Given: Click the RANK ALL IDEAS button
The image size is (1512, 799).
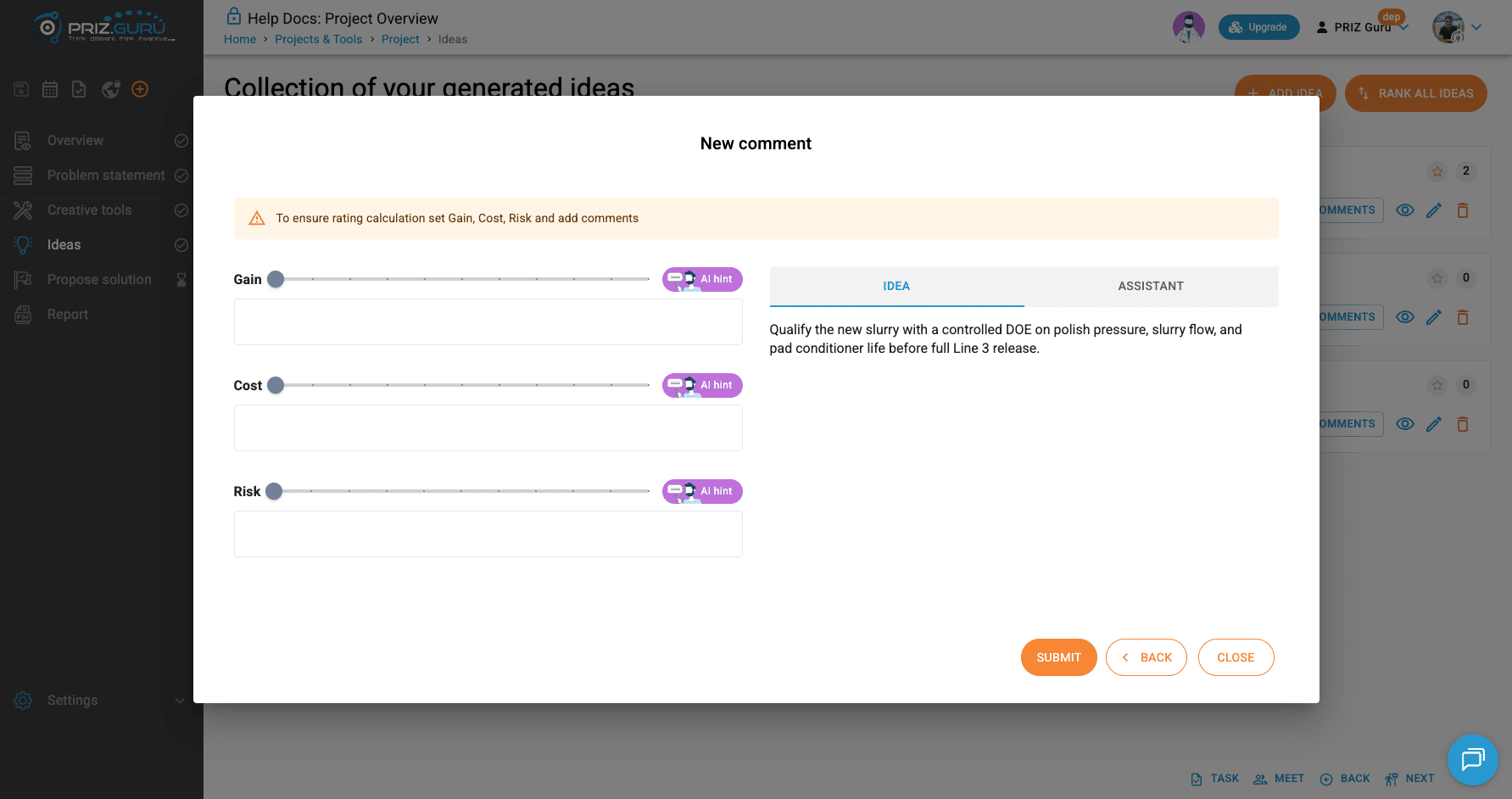Looking at the screenshot, I should pos(1415,93).
